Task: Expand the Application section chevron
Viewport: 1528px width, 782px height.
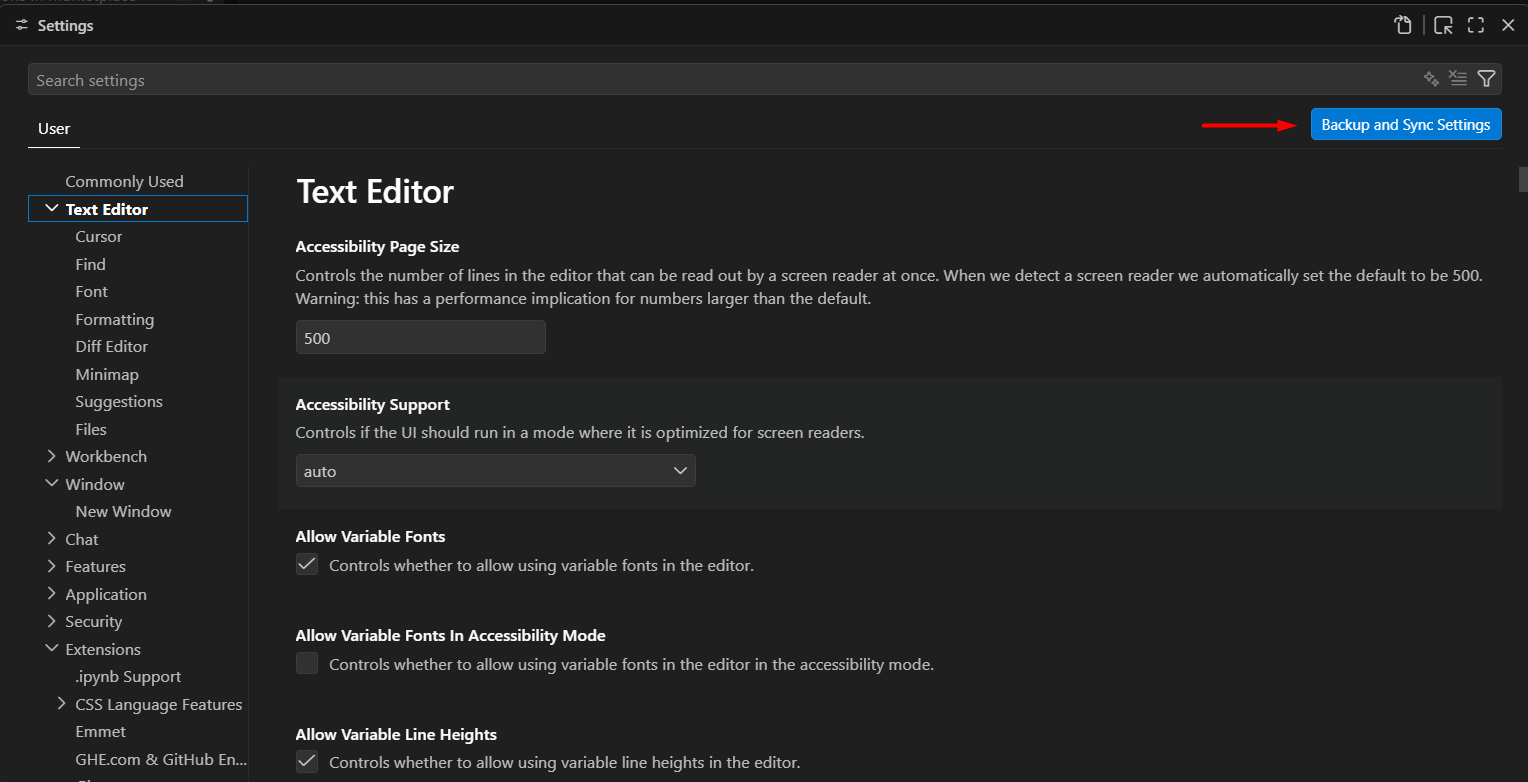Action: click(51, 594)
